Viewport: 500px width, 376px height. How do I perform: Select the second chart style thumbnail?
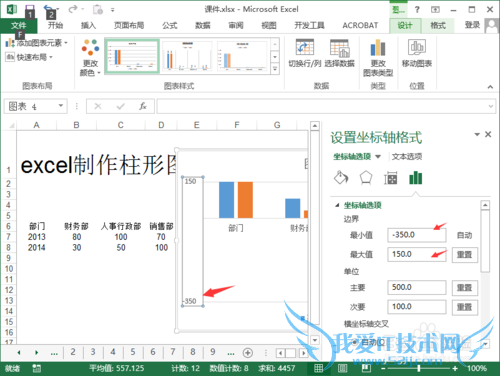[x=187, y=56]
